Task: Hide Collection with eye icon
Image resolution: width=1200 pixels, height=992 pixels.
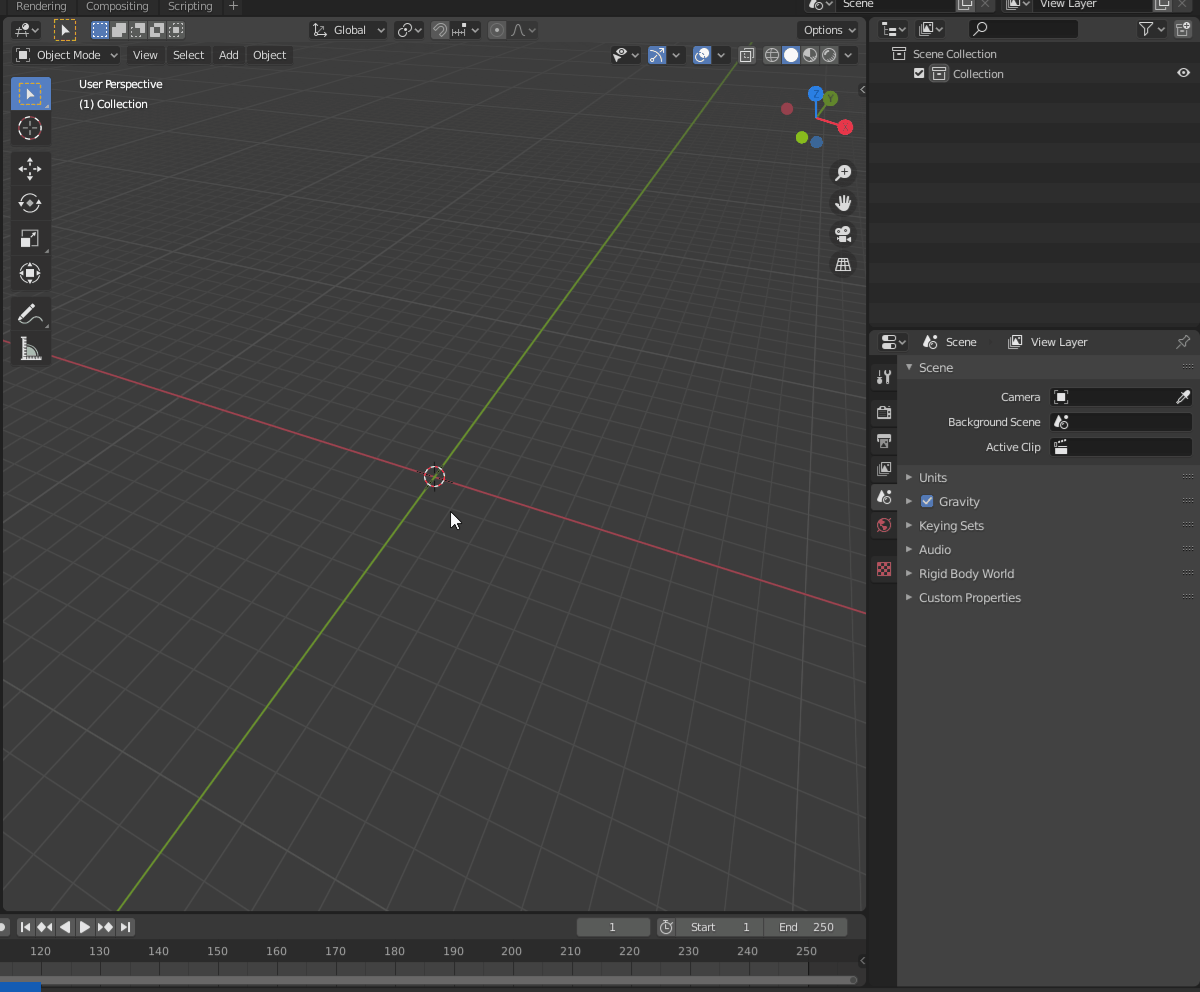Action: click(1183, 73)
